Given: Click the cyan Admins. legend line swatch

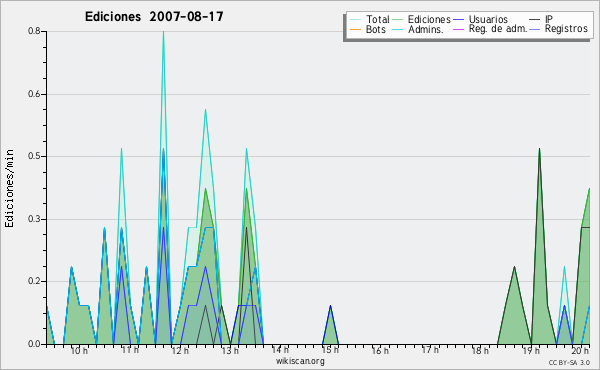Looking at the screenshot, I should click(x=398, y=29).
